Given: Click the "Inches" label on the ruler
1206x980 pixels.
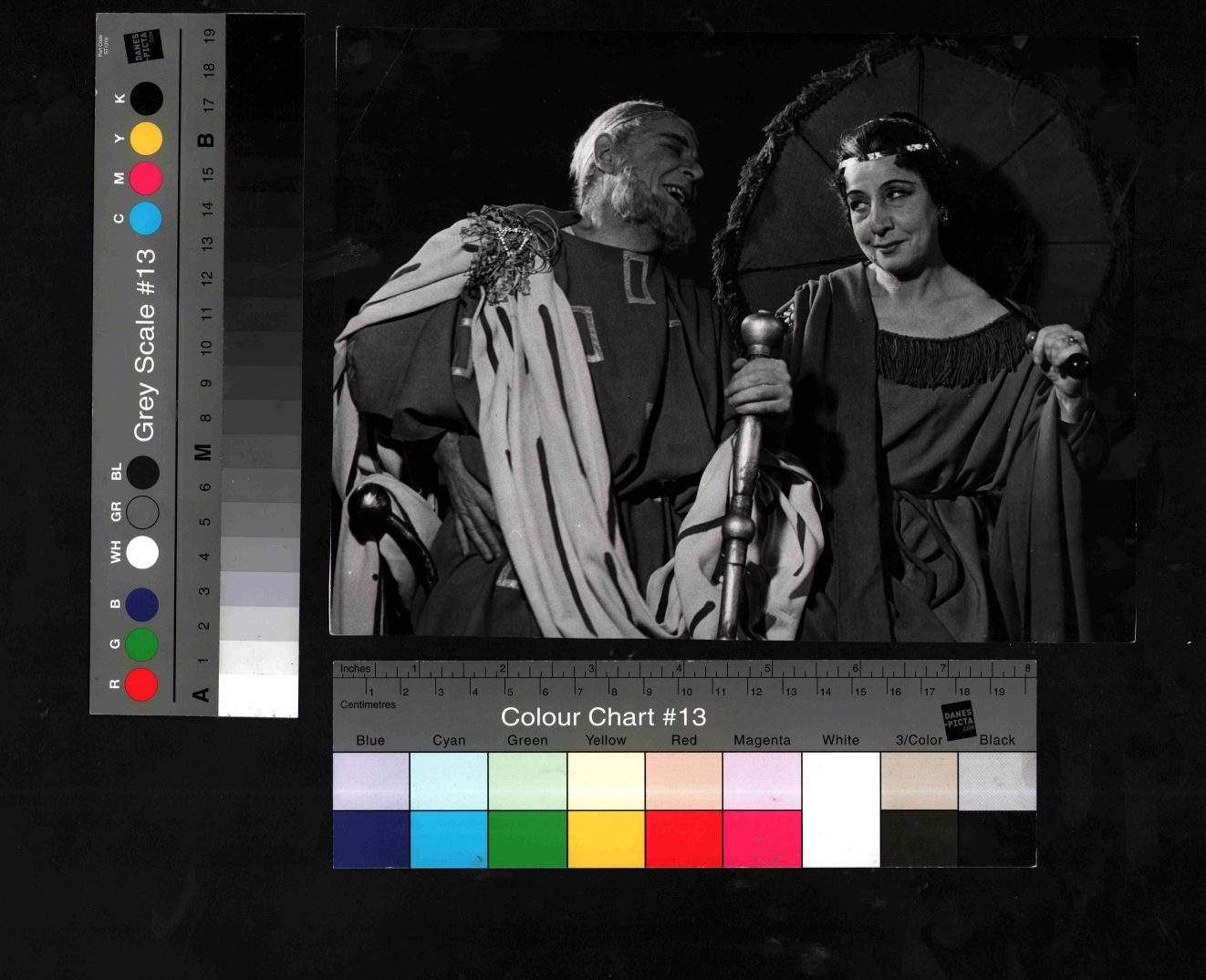Looking at the screenshot, I should click(356, 669).
